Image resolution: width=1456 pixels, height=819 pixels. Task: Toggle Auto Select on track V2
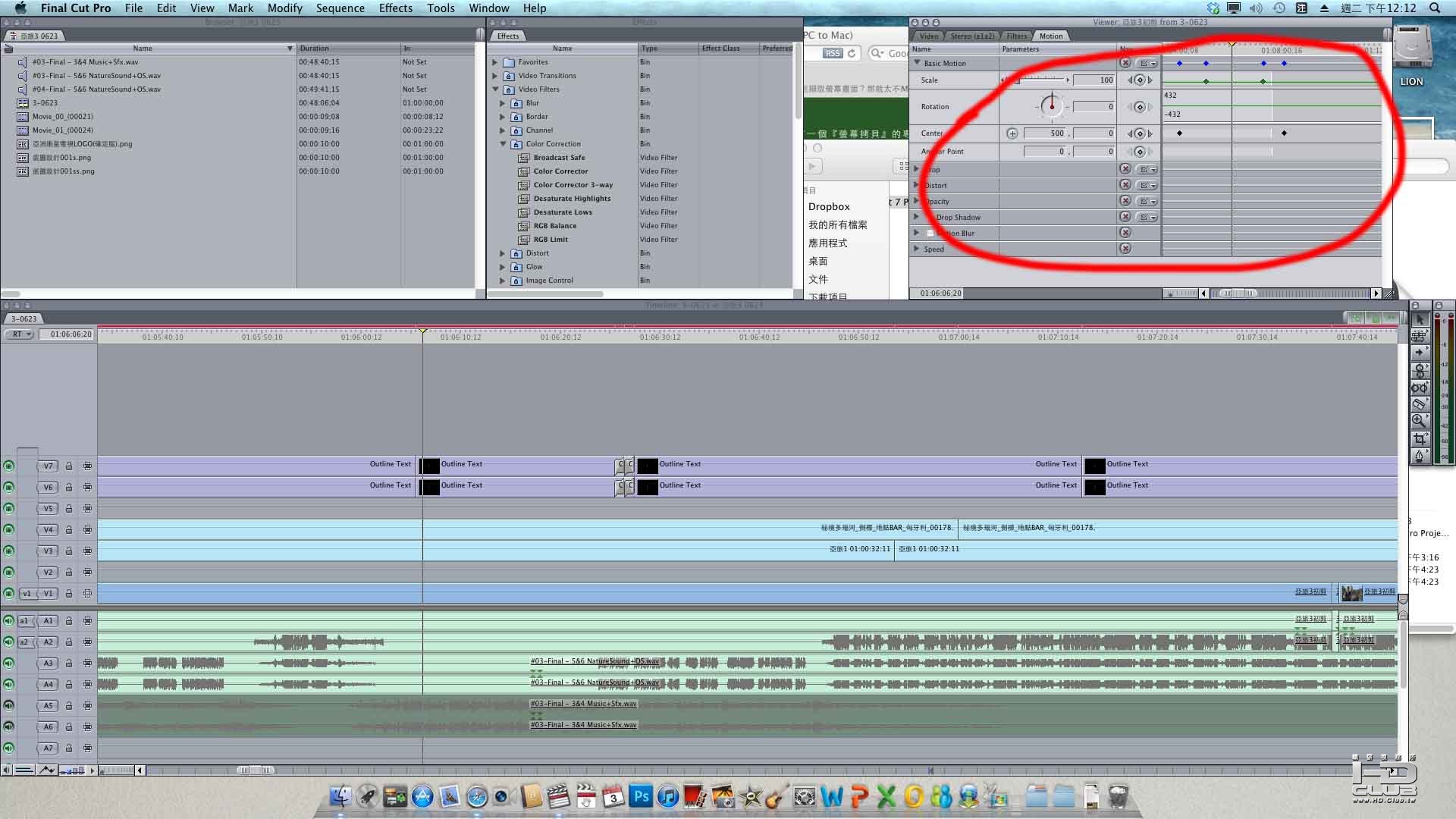point(87,572)
